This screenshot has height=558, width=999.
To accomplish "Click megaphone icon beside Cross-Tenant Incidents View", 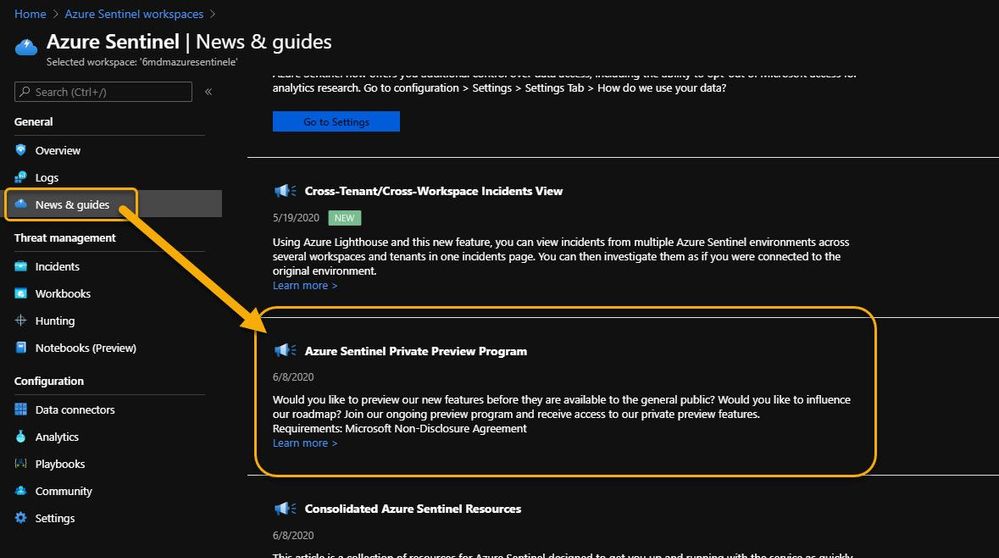I will tap(285, 190).
